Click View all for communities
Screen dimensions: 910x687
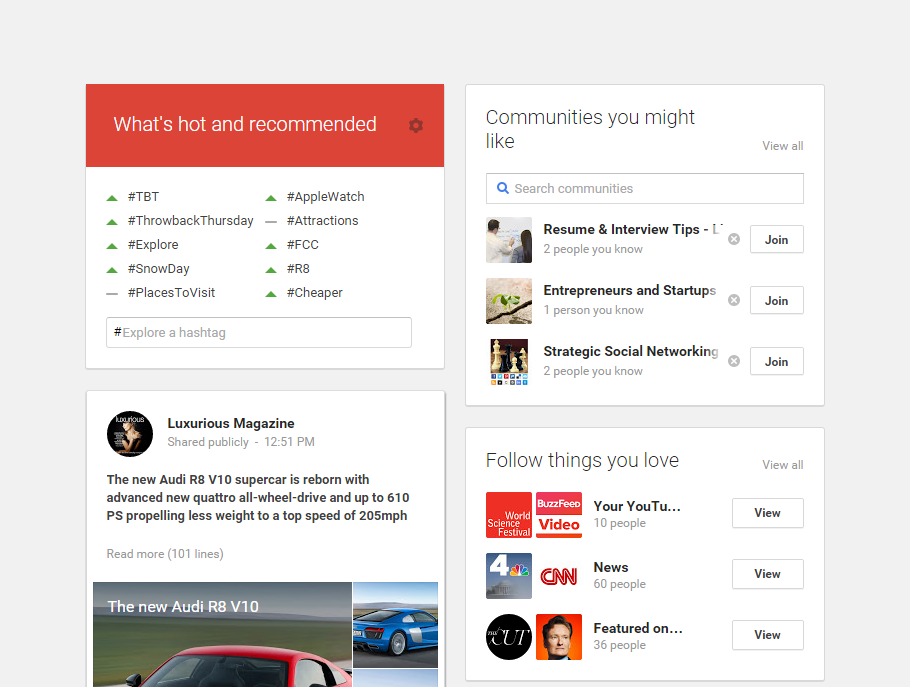[x=782, y=146]
